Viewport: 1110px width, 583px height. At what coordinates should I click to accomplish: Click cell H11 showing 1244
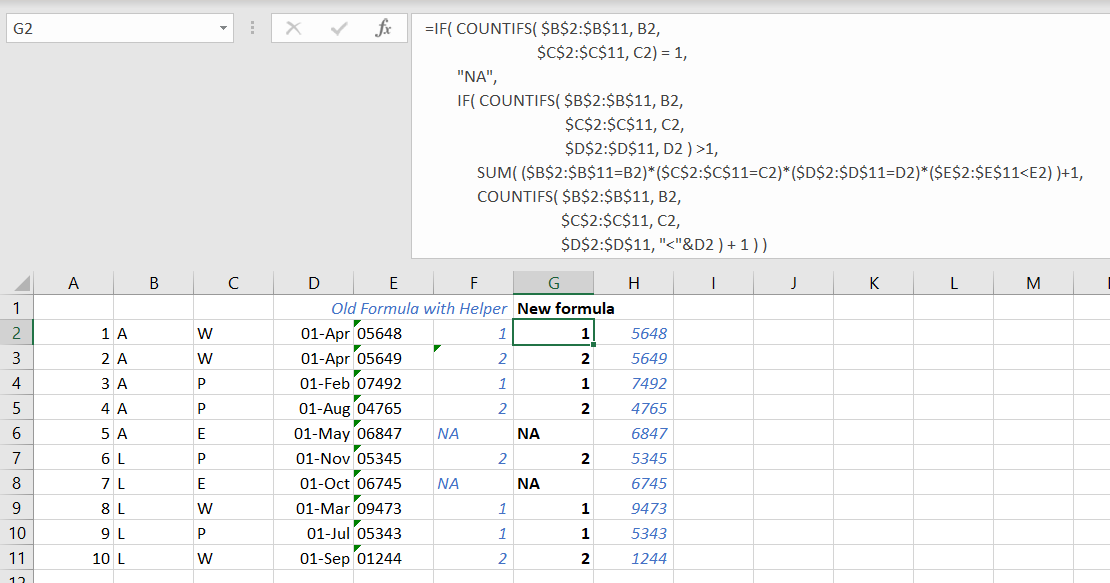tap(634, 558)
